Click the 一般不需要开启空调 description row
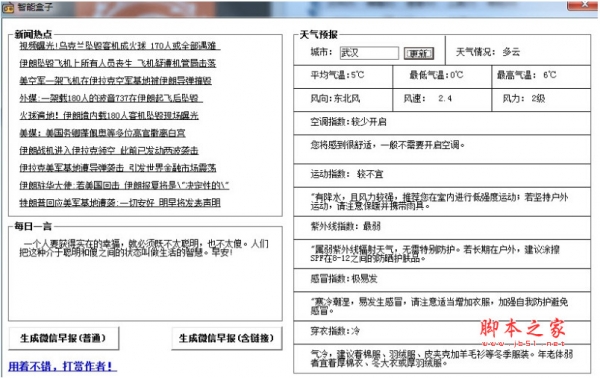The image size is (600, 378). (442, 149)
